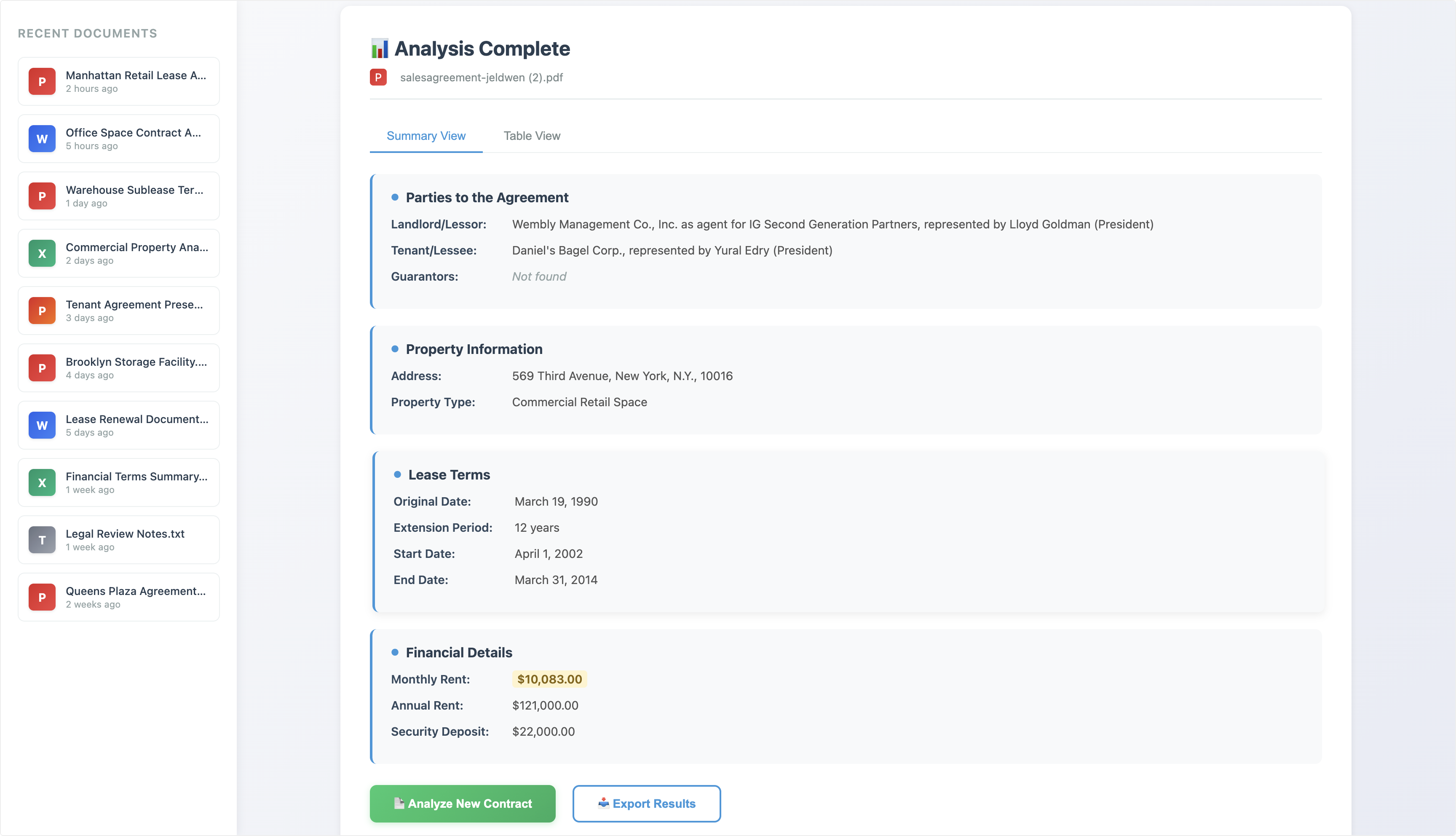Click the PDF icon beside salesagreement-jeldwen filename
Viewport: 1456px width, 836px height.
(378, 78)
